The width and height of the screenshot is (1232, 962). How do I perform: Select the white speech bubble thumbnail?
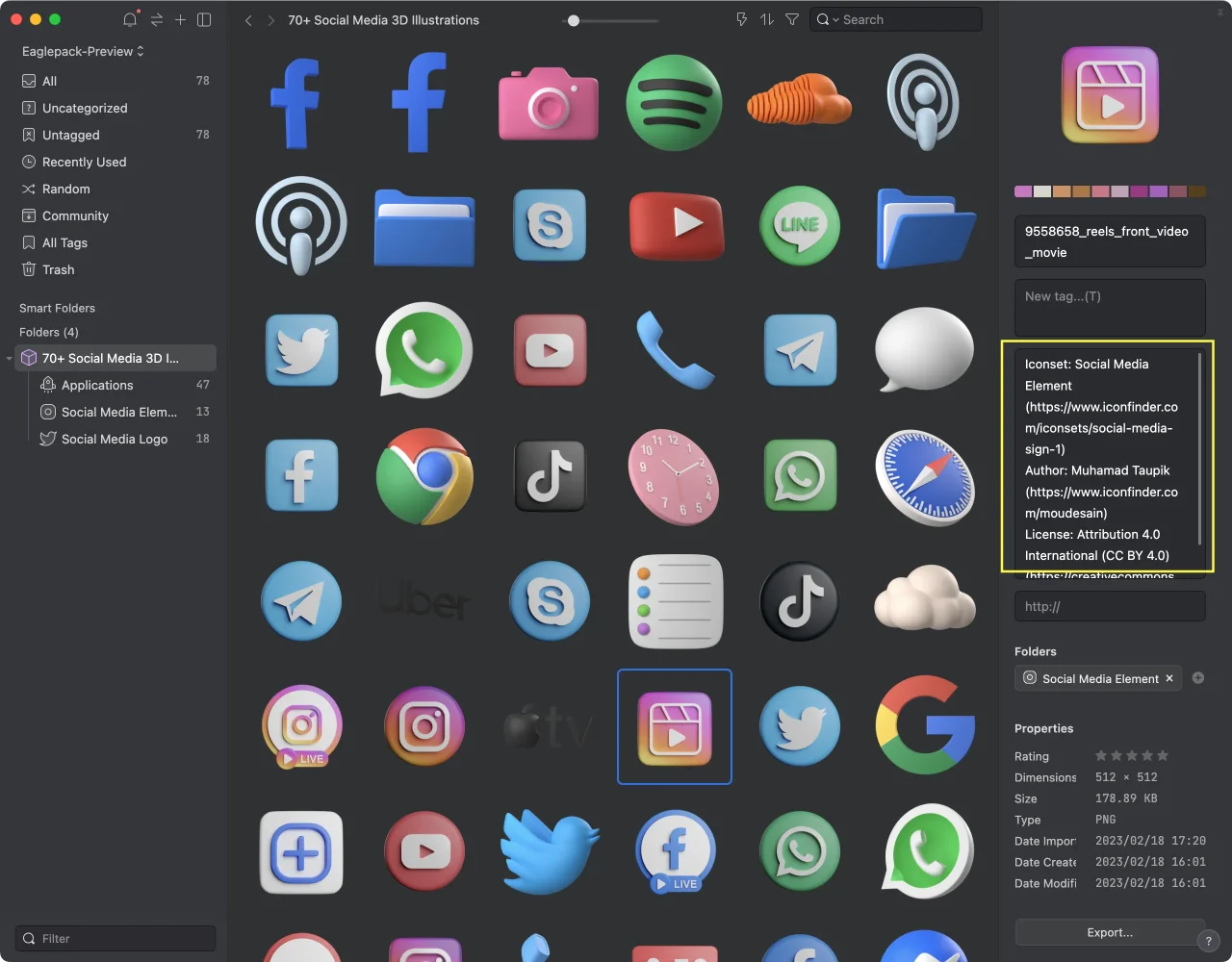[x=925, y=348]
